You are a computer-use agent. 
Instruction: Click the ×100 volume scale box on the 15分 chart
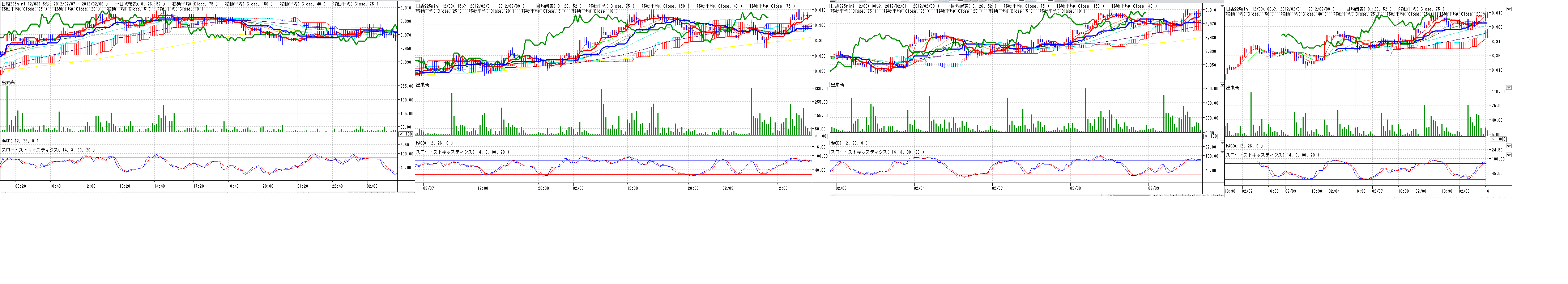[x=821, y=137]
